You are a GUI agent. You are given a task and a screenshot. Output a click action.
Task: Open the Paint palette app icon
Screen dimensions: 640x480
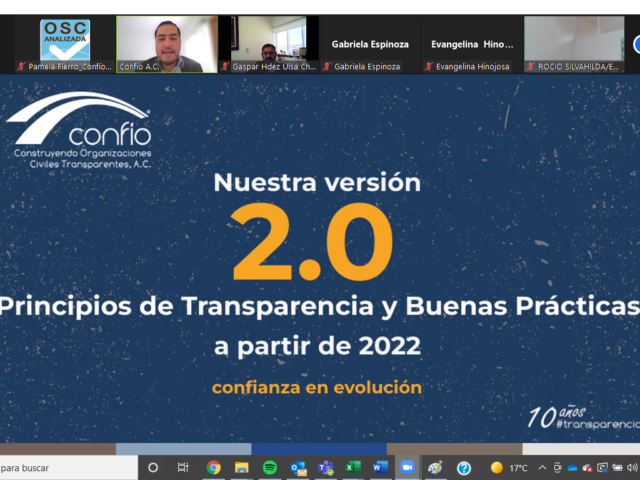pyautogui.click(x=436, y=467)
